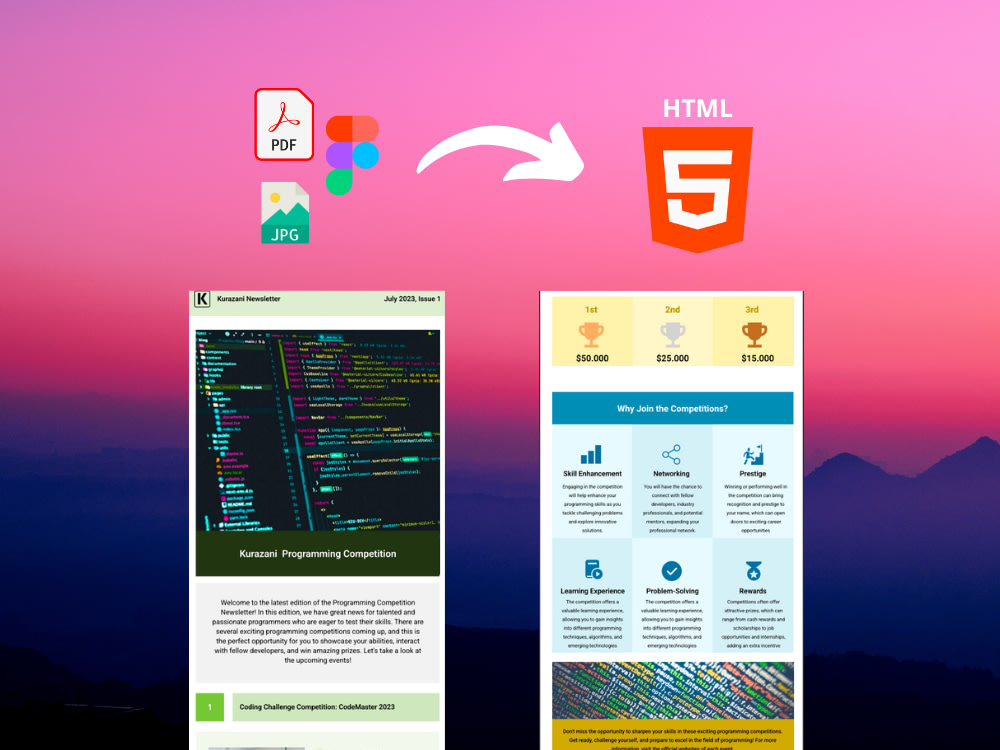Click the silver 2nd place trophy icon
The height and width of the screenshot is (750, 1000).
672,334
